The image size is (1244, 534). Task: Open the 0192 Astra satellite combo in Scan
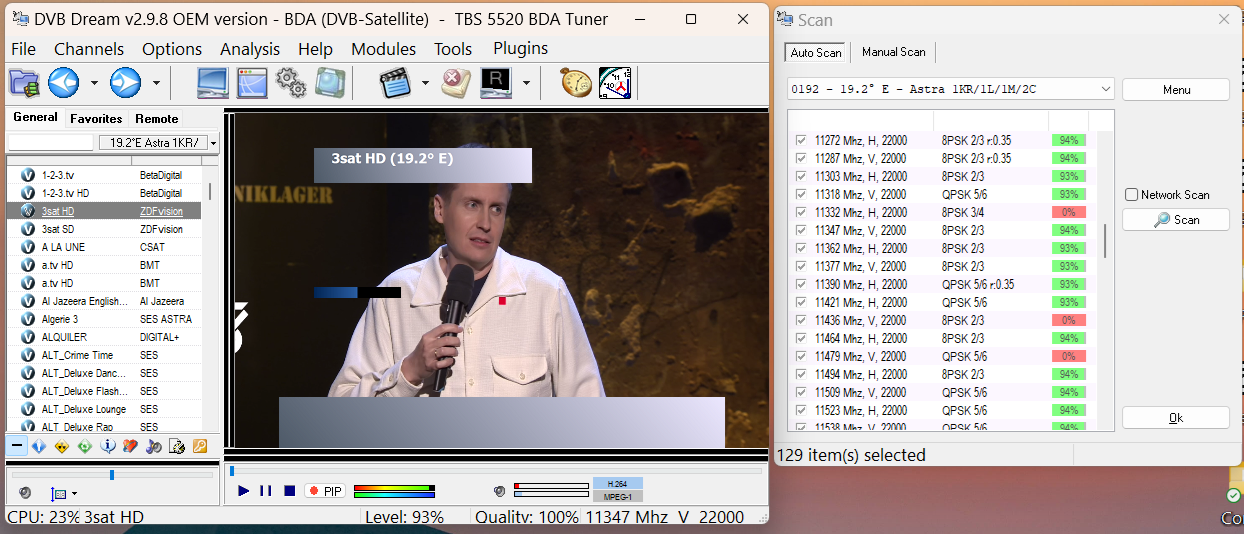click(951, 89)
